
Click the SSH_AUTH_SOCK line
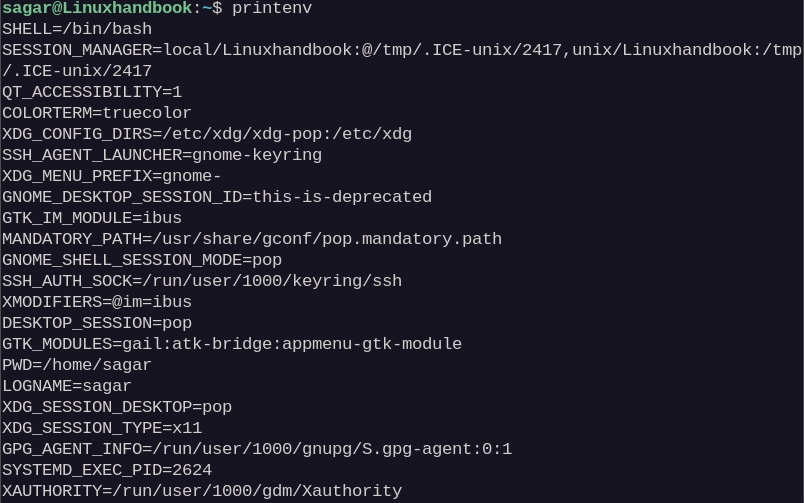pos(202,281)
